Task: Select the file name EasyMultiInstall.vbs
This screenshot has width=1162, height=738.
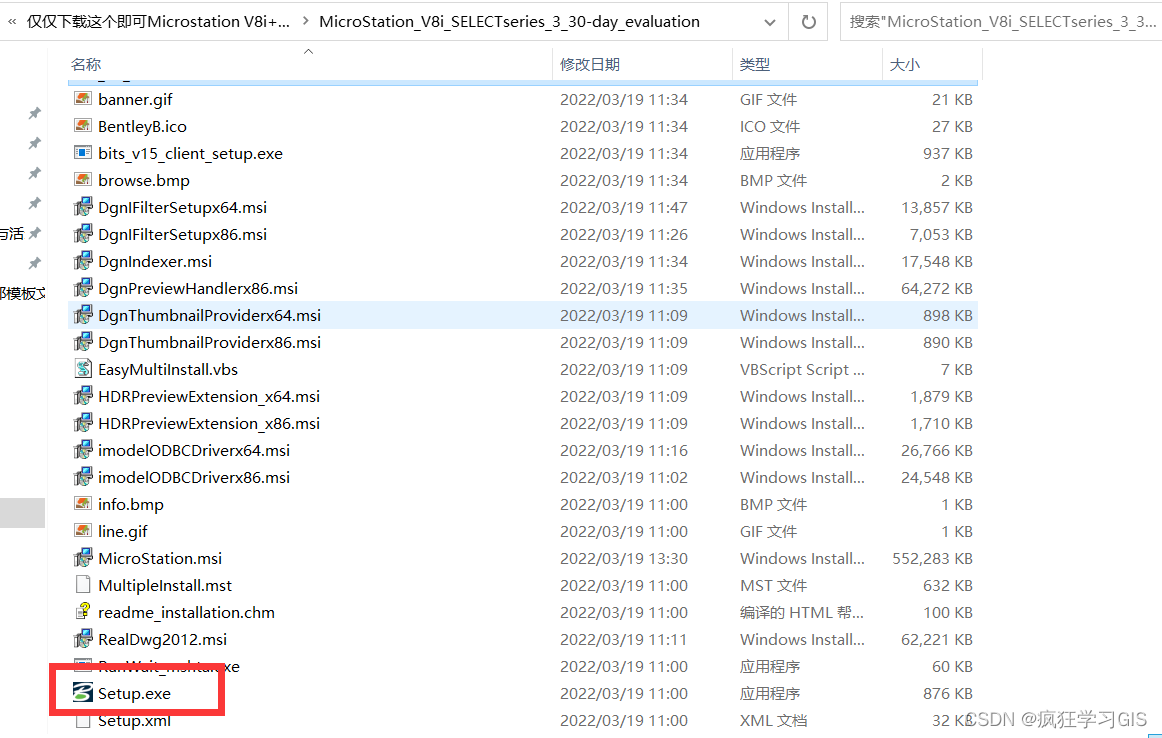Action: pos(167,369)
